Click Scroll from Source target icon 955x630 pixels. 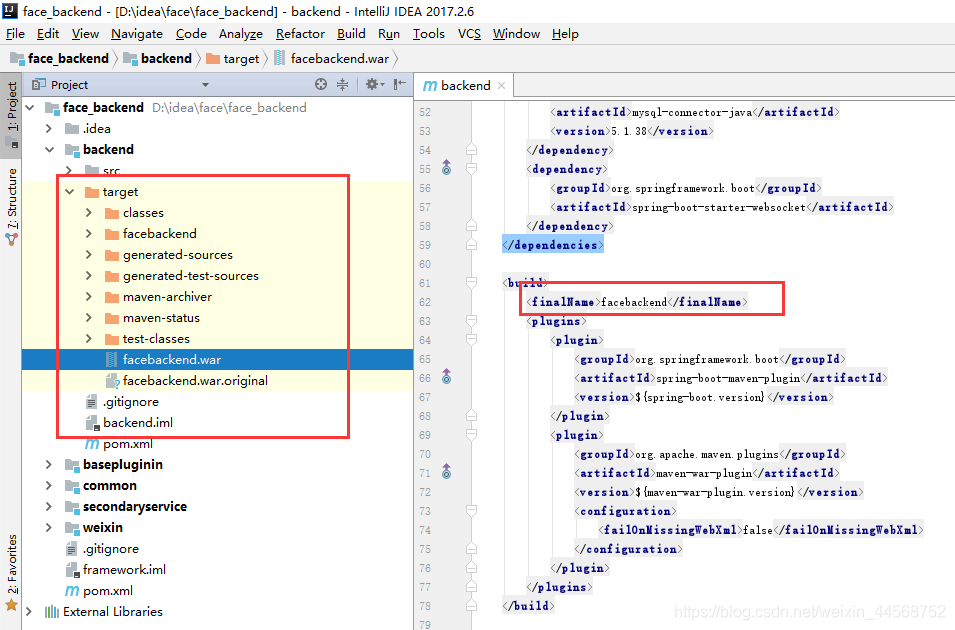tap(321, 85)
